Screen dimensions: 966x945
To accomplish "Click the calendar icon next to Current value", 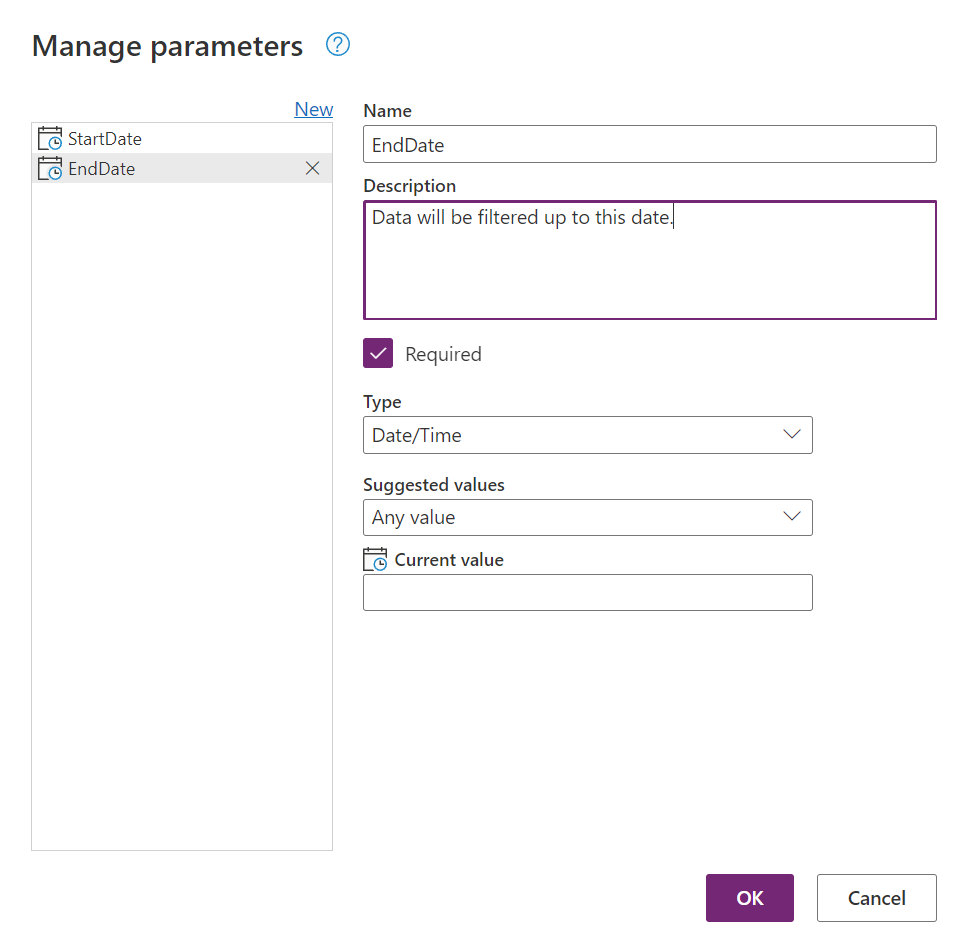I will coord(375,559).
